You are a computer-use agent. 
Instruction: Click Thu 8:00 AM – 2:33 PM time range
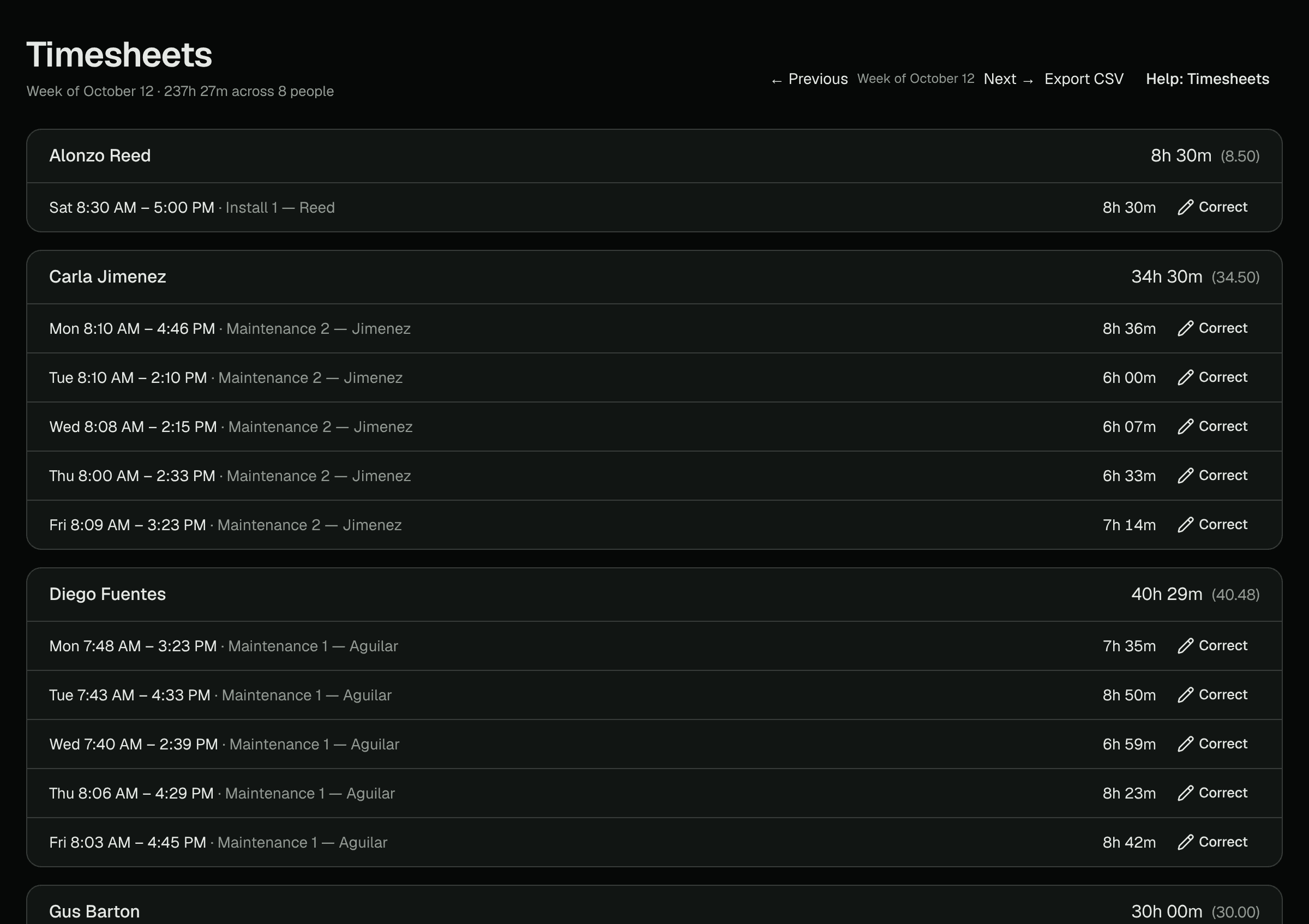click(x=133, y=476)
